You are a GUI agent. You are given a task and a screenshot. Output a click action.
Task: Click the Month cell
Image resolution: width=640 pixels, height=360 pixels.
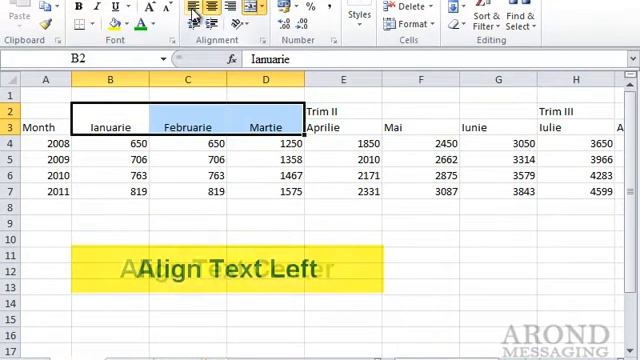[46, 127]
